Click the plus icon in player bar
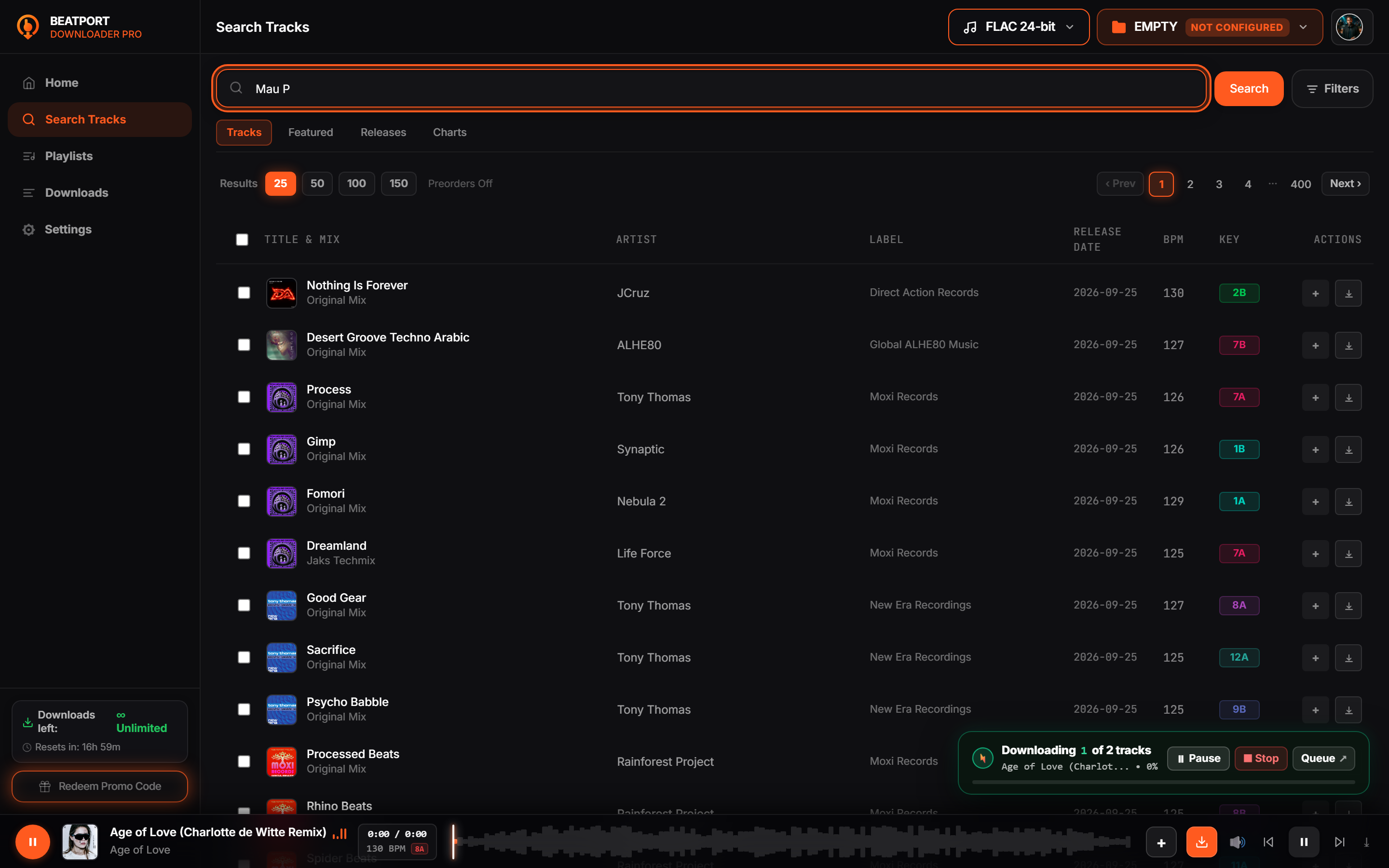1389x868 pixels. coord(1161,842)
